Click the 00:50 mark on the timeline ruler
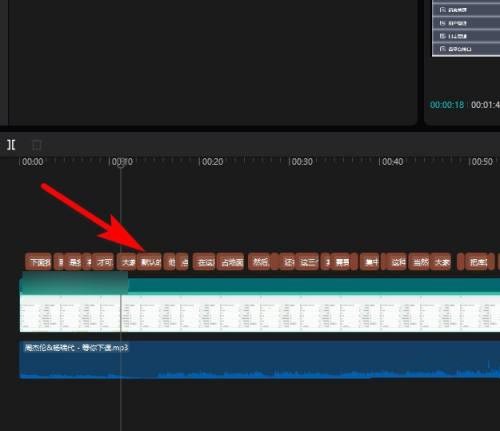This screenshot has width=500, height=431. 482,162
